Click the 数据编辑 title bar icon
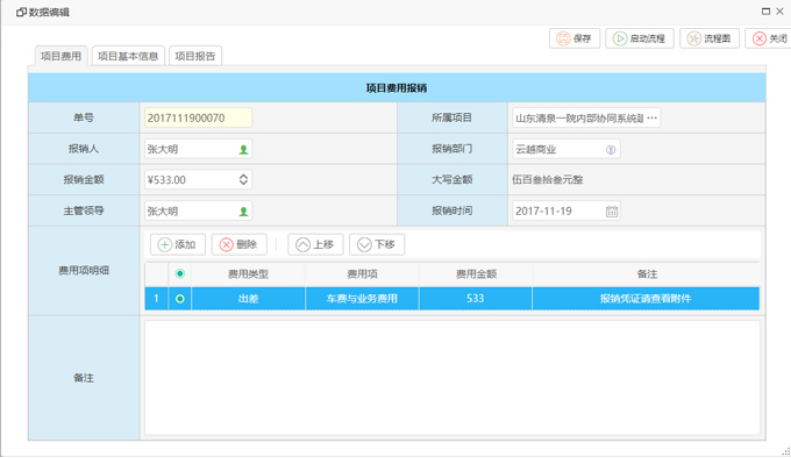This screenshot has width=791, height=458. pos(21,12)
